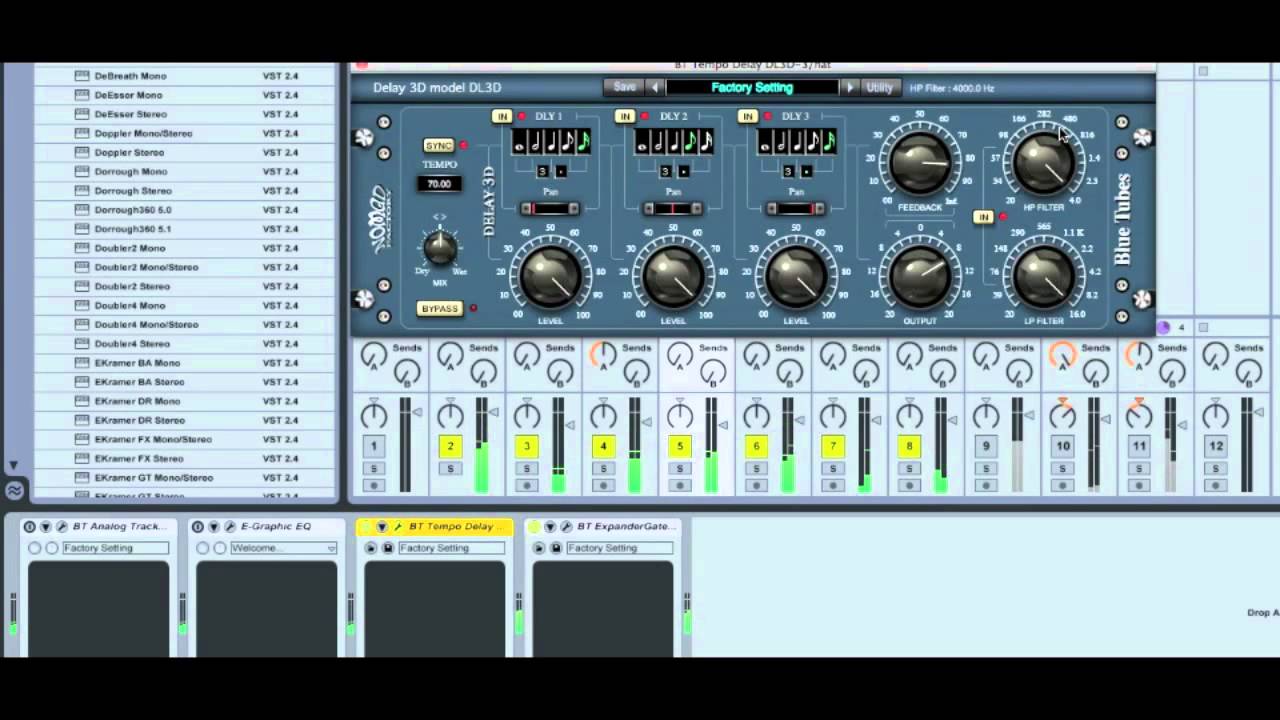This screenshot has width=1280, height=720.
Task: Click the FEEDBACK knob
Action: pos(920,162)
